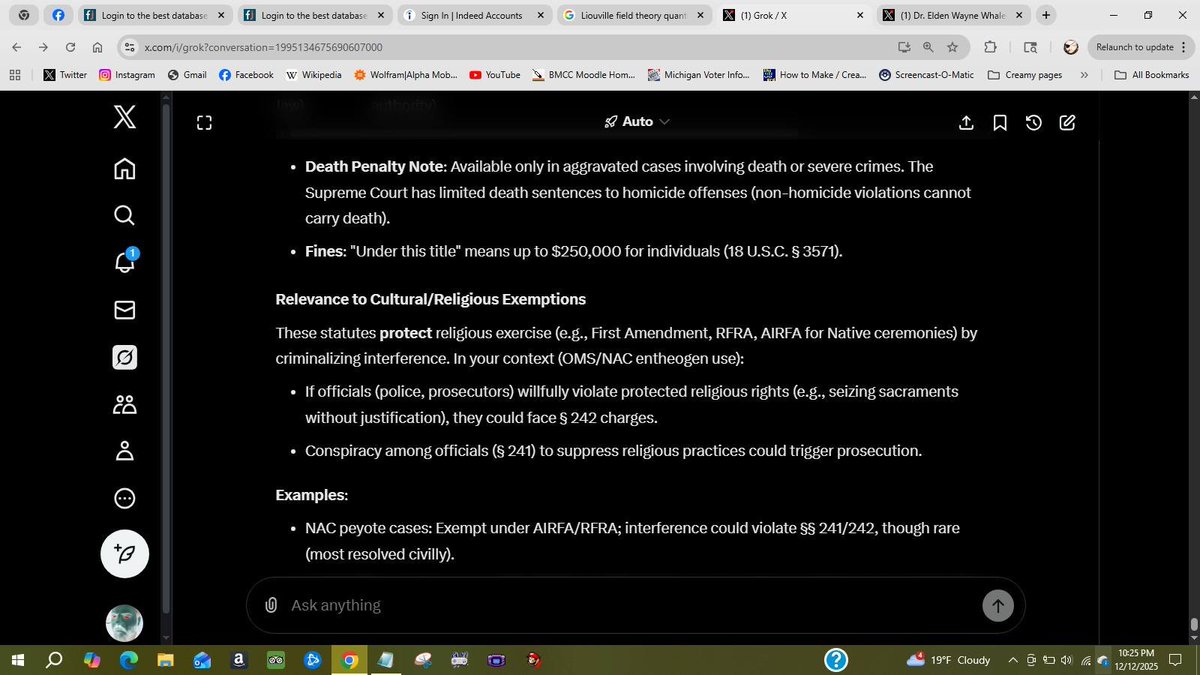Open Windows Start menu
1200x675 pixels.
(17, 660)
